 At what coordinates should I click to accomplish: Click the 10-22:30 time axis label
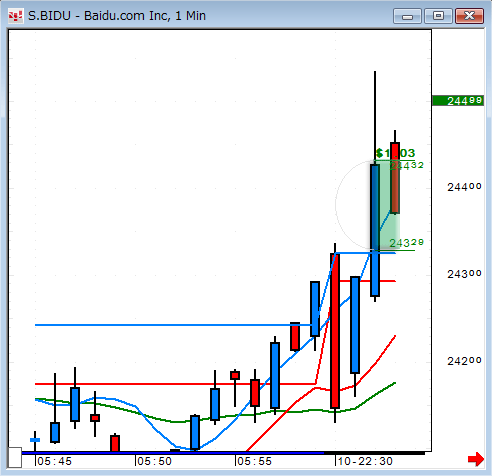pos(365,461)
